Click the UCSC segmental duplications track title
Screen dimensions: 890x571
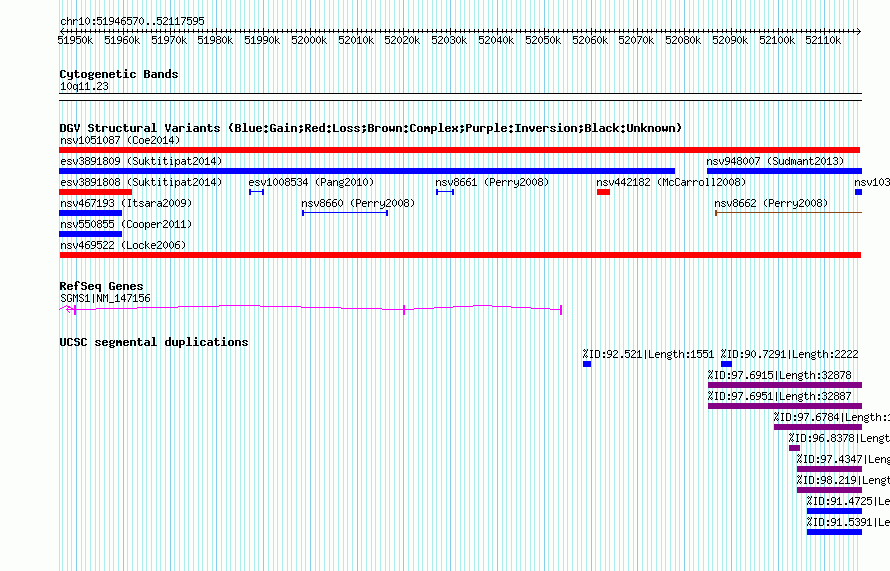pyautogui.click(x=154, y=342)
